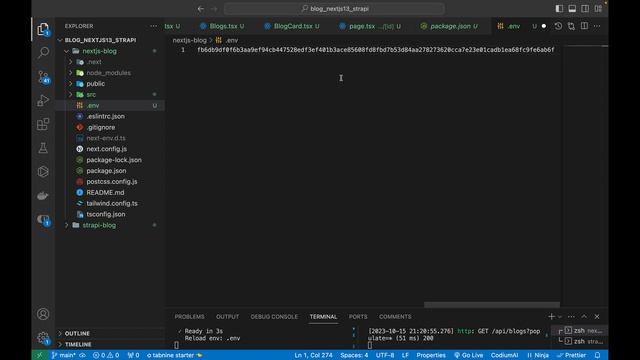Maximize the terminal panel size
This screenshot has width=640, height=360.
[584, 316]
